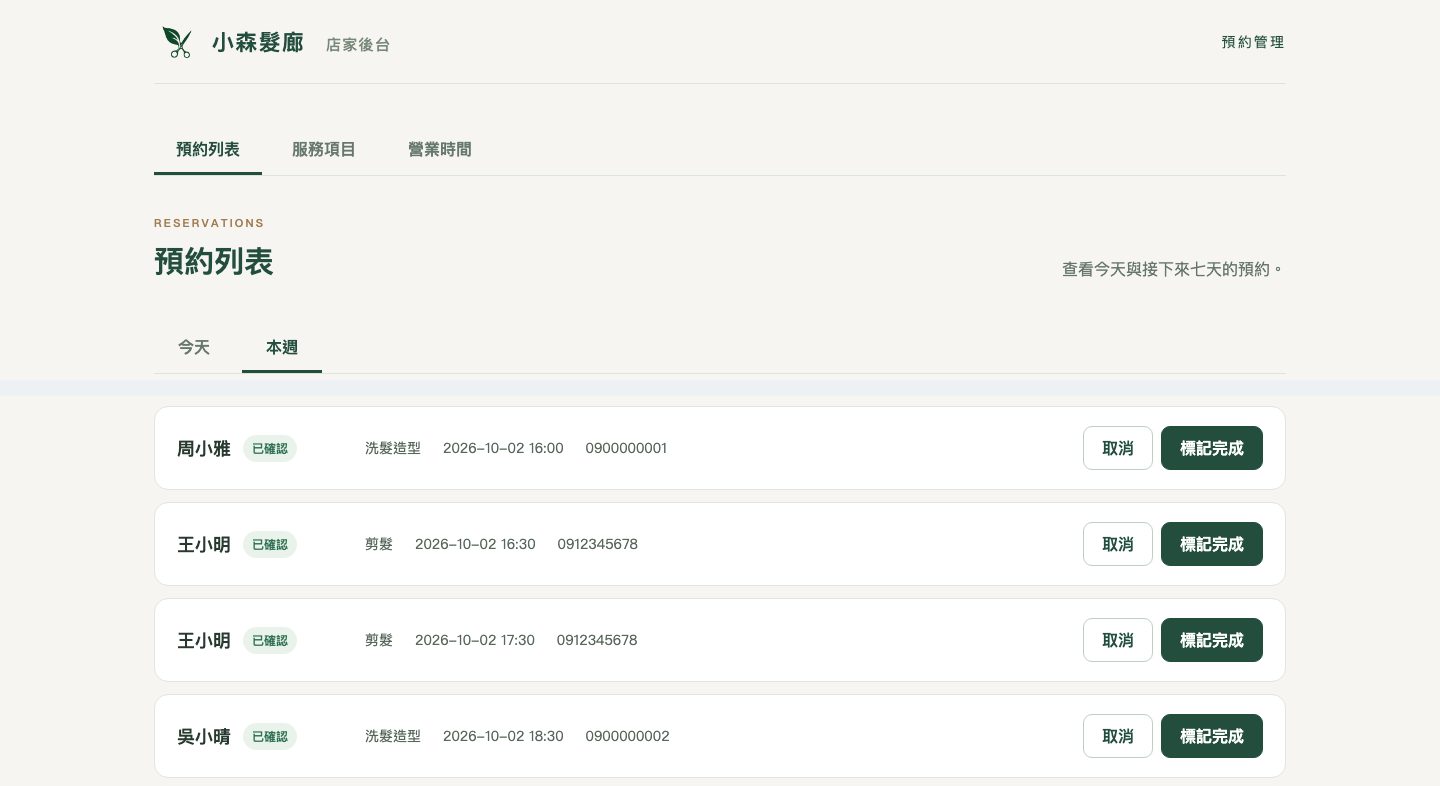Image resolution: width=1440 pixels, height=786 pixels.
Task: Click 取消 on 吳小晴's 18:30 reservation
Action: (1118, 736)
